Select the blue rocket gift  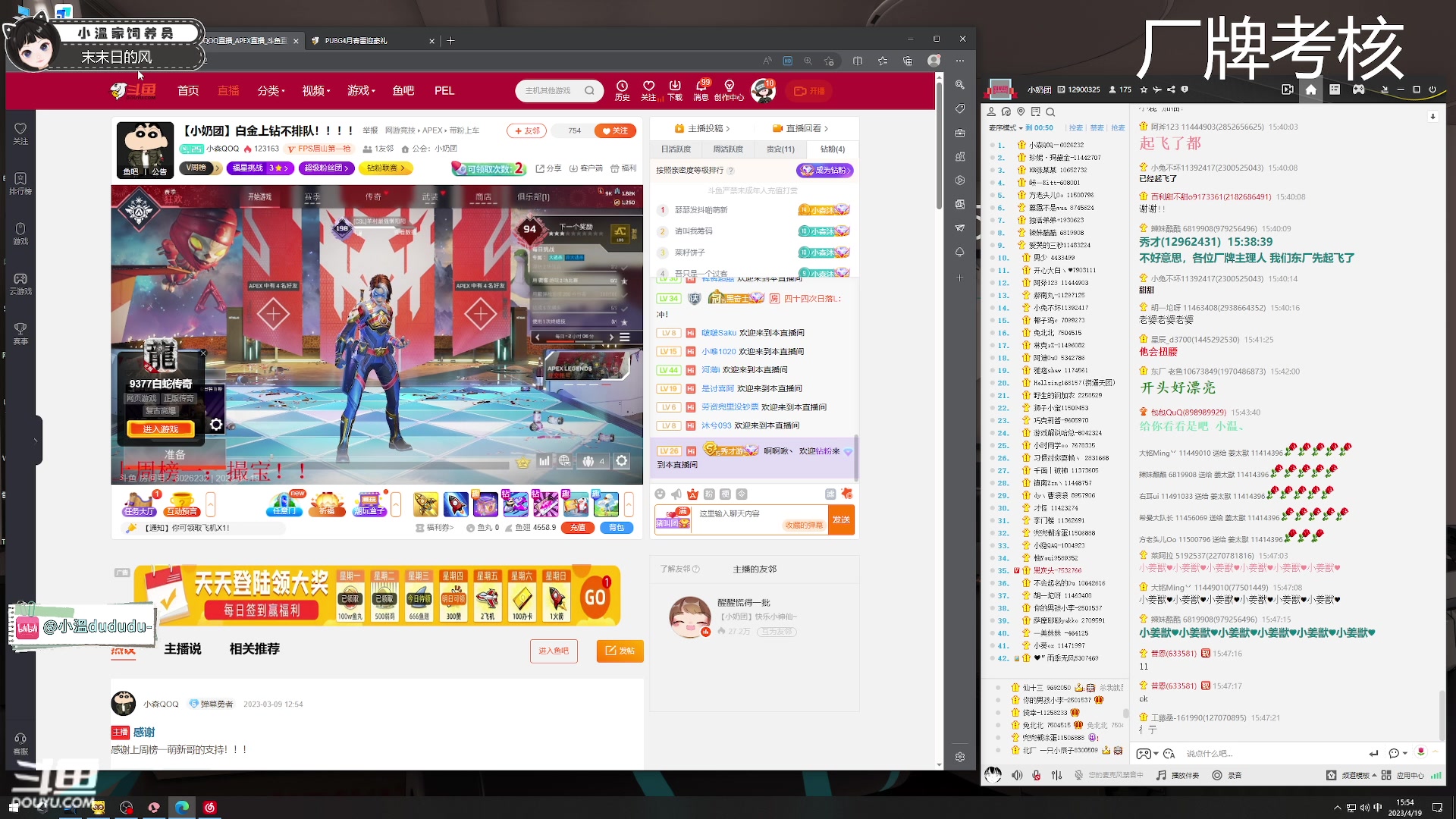pyautogui.click(x=456, y=504)
